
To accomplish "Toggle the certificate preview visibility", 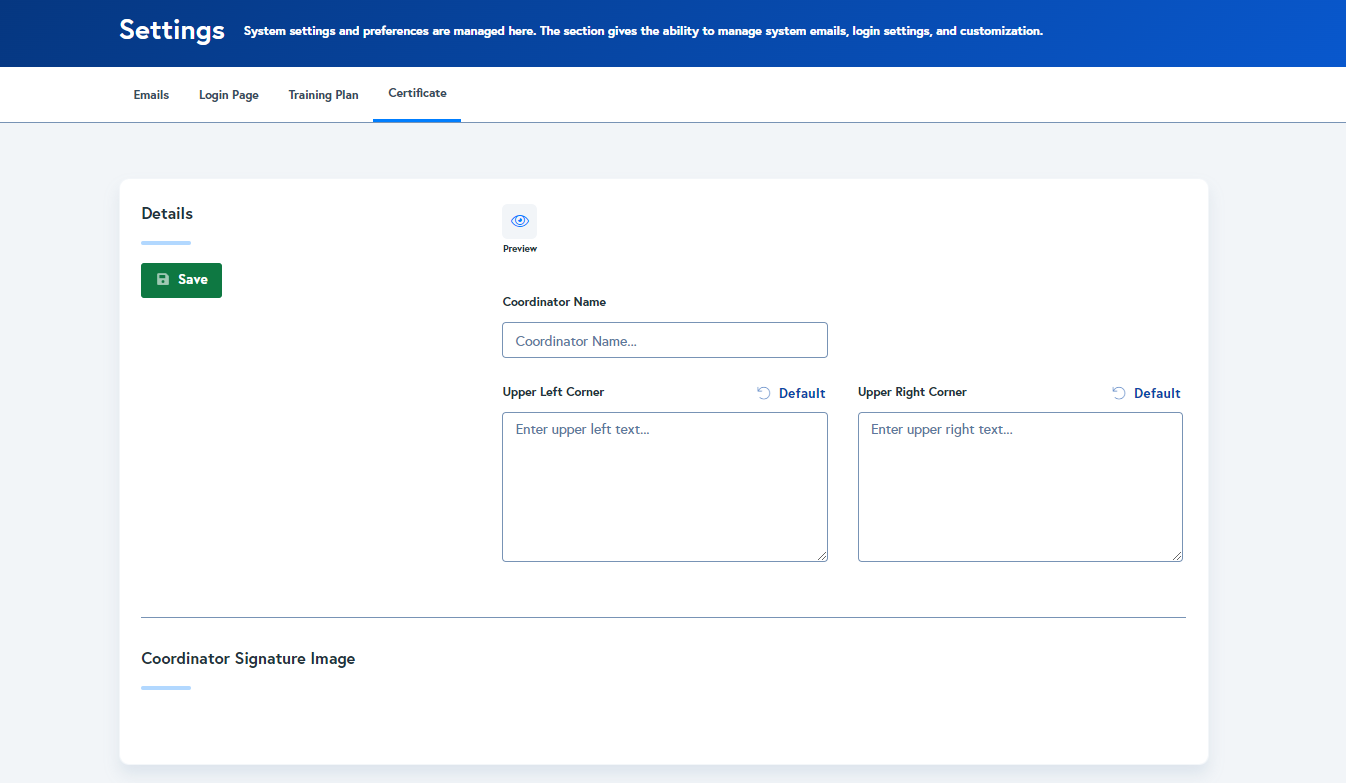I will pyautogui.click(x=519, y=219).
